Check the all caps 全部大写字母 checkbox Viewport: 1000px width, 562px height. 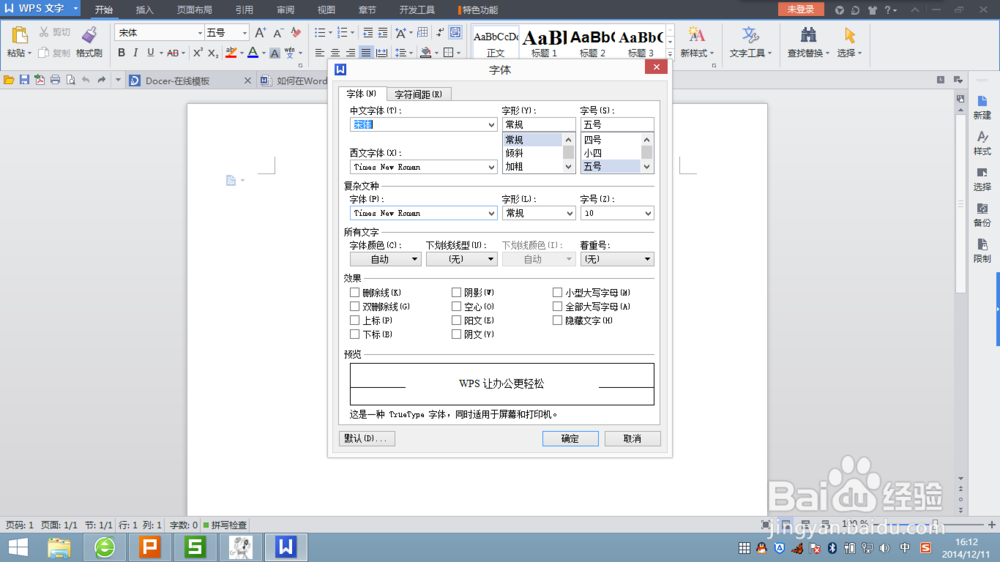(x=557, y=306)
